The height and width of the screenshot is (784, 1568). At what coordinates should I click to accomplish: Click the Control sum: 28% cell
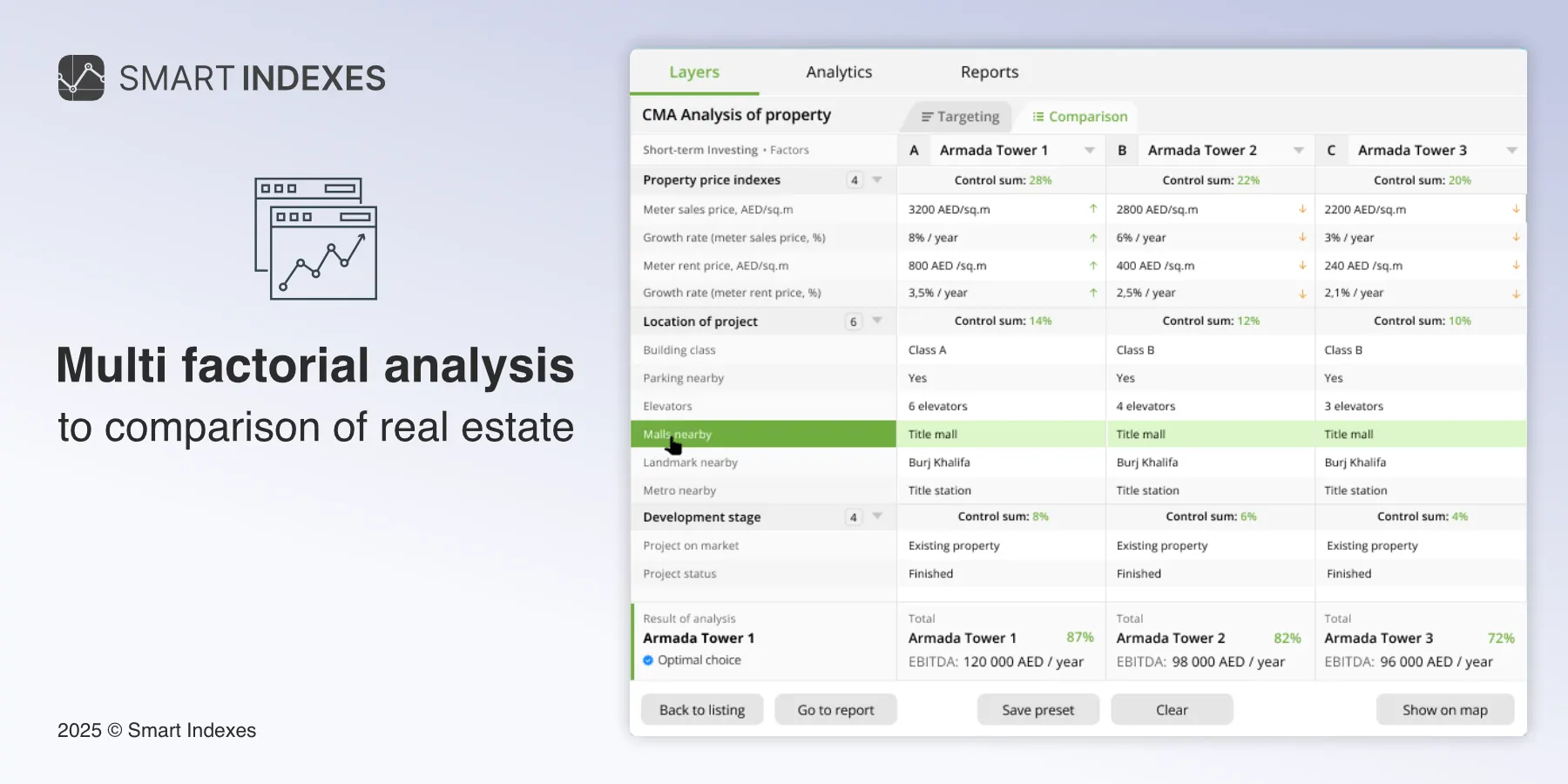pos(1003,180)
